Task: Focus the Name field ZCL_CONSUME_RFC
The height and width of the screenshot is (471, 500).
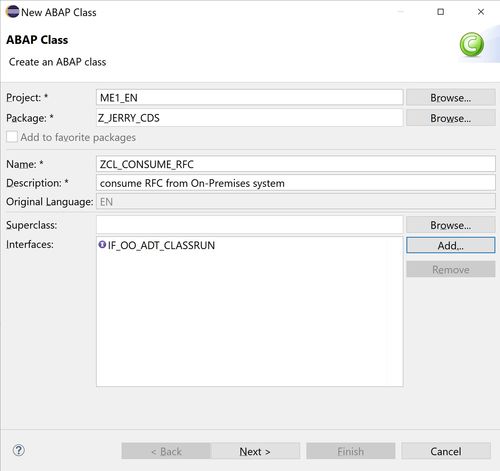Action: coord(296,164)
